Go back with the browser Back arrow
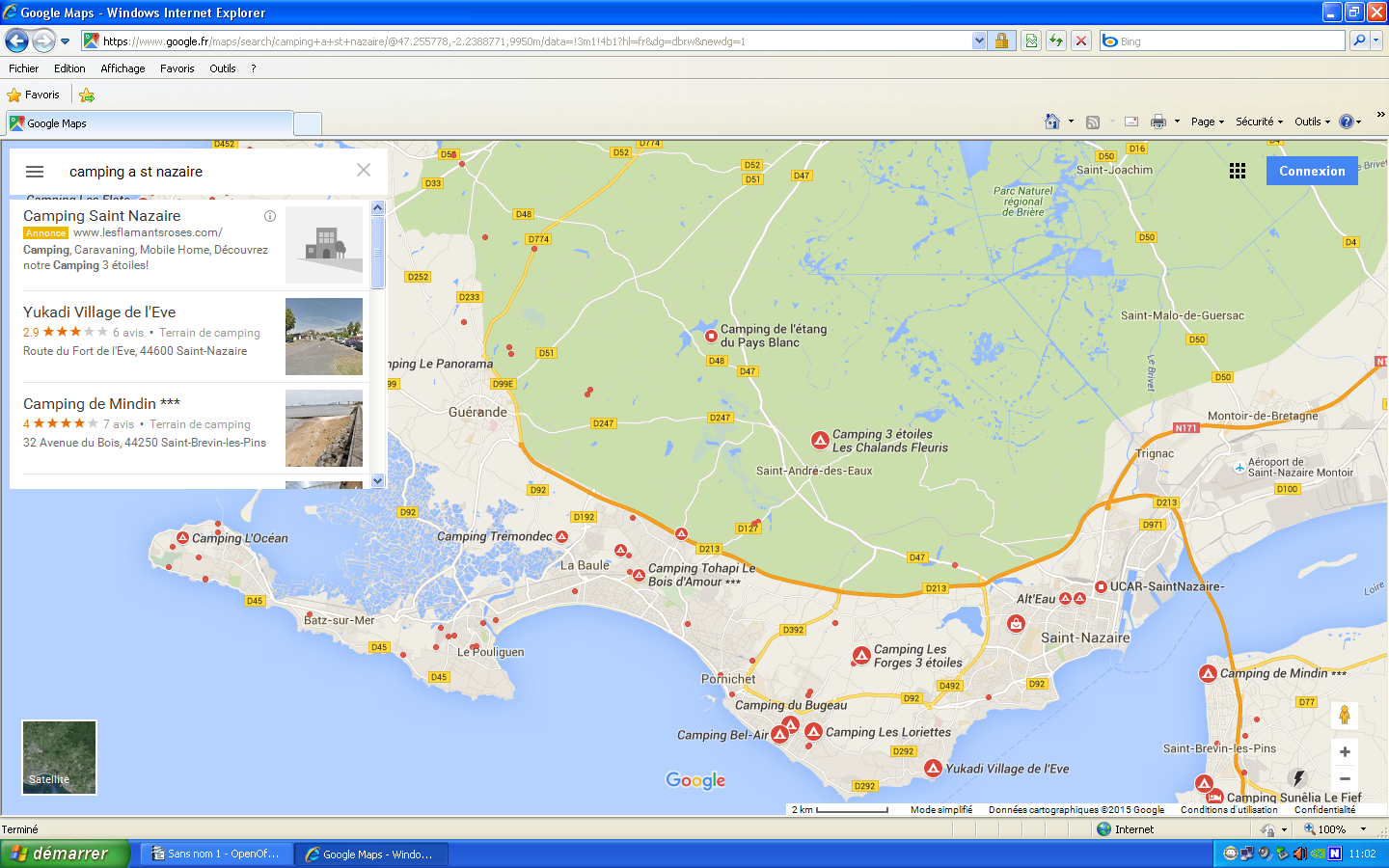Image resolution: width=1389 pixels, height=868 pixels. [16, 41]
